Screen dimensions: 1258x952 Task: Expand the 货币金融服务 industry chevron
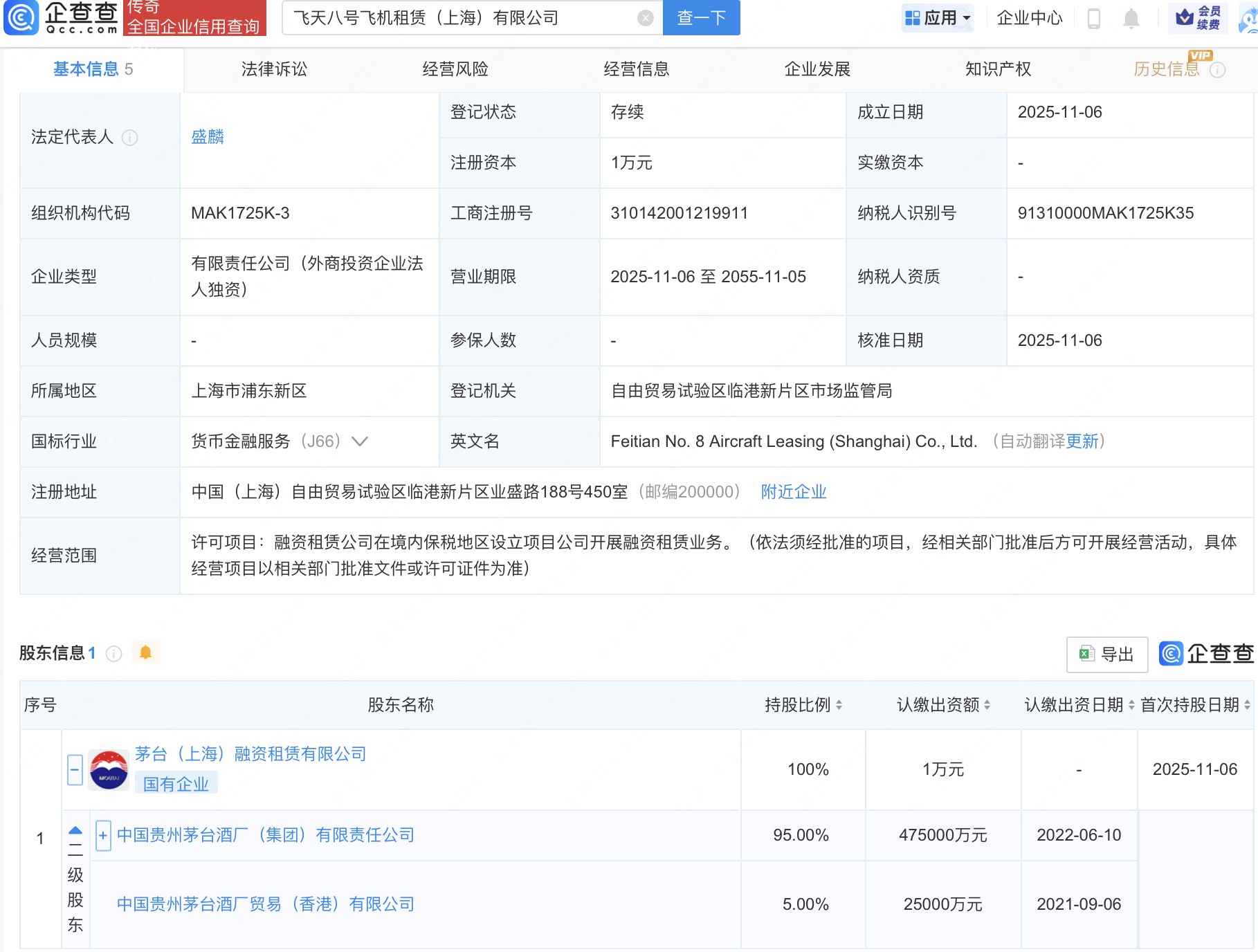[360, 441]
